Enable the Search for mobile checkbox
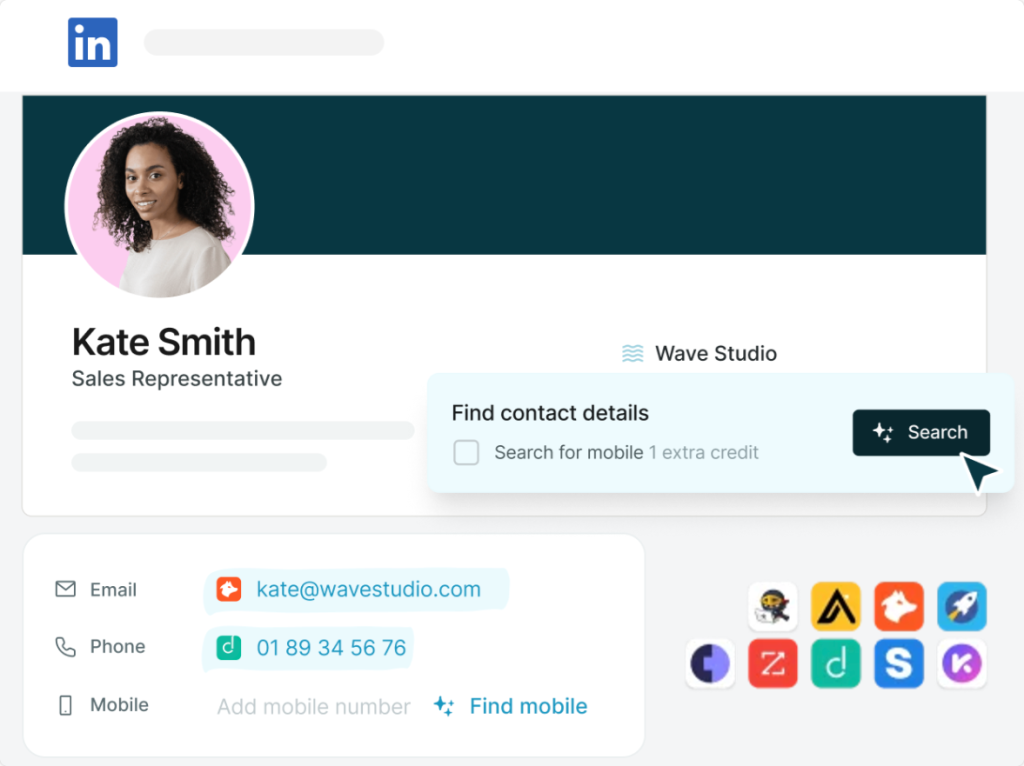1024x766 pixels. [x=466, y=452]
